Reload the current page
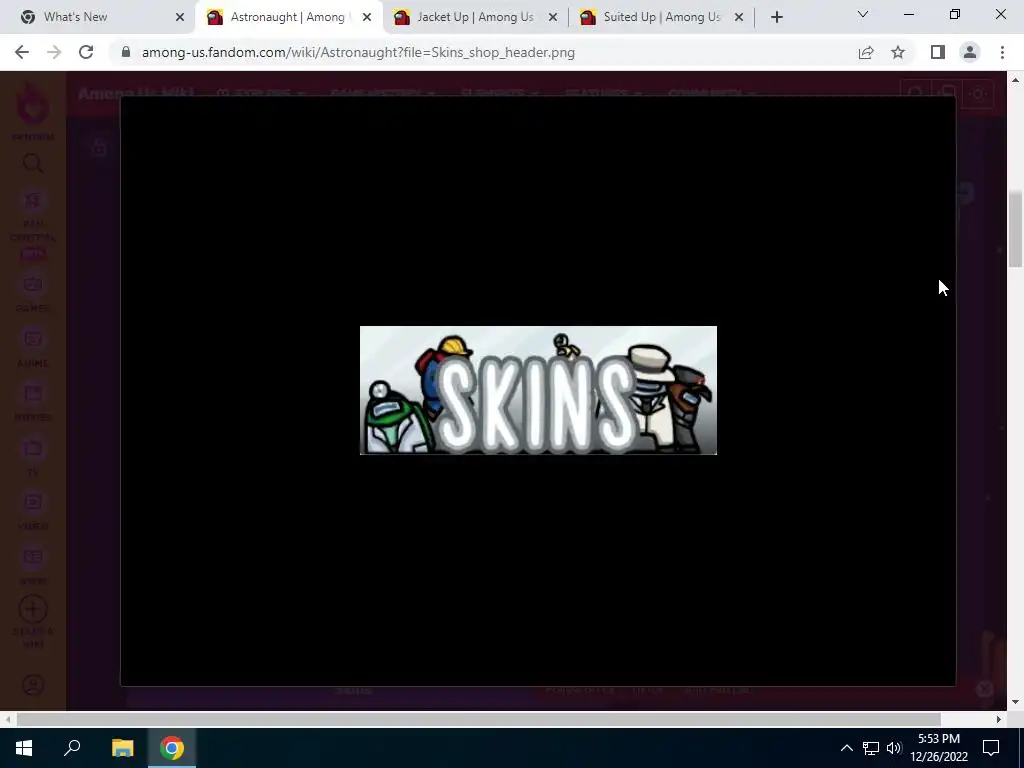This screenshot has width=1024, height=768. [x=86, y=52]
